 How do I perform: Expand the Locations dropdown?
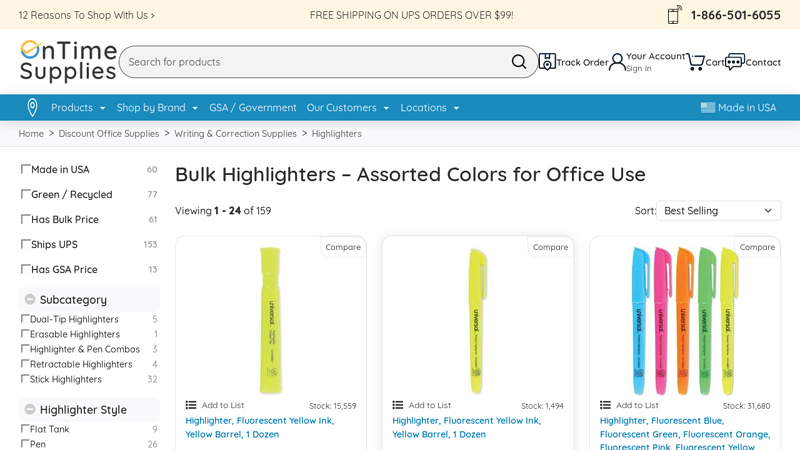click(x=430, y=108)
